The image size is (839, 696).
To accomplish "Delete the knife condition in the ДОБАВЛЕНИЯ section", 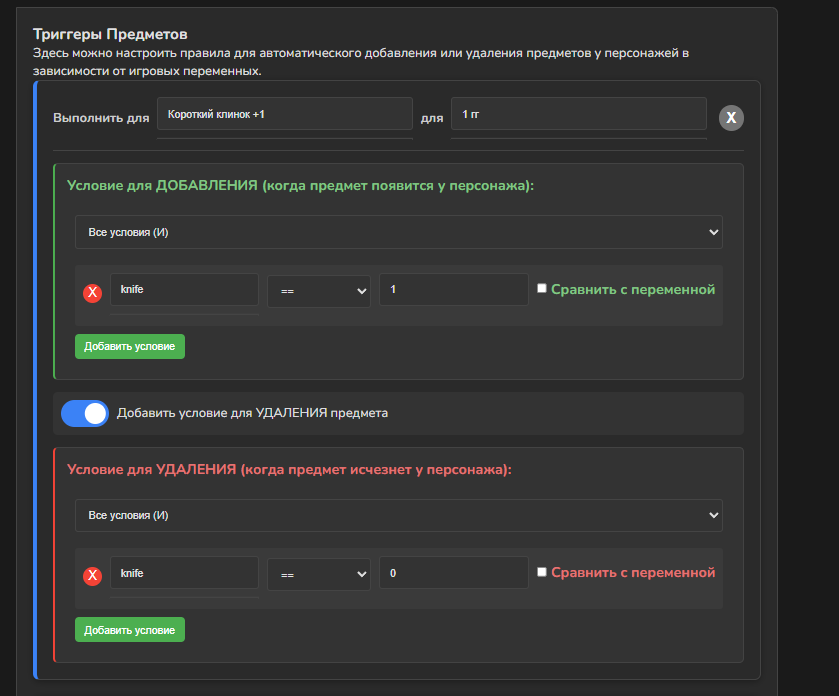I will pos(92,292).
